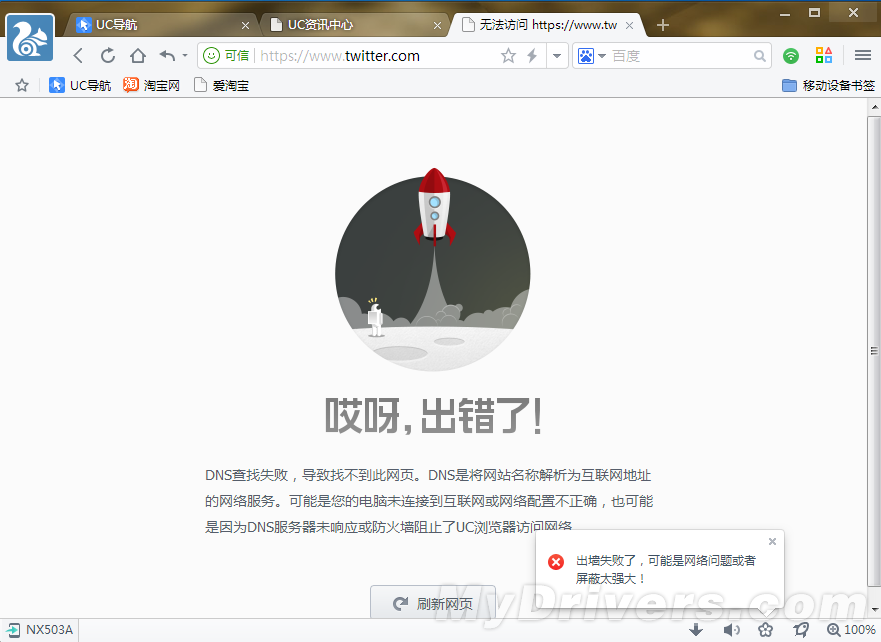
Task: Click the rocket moon illustration
Action: 433,270
